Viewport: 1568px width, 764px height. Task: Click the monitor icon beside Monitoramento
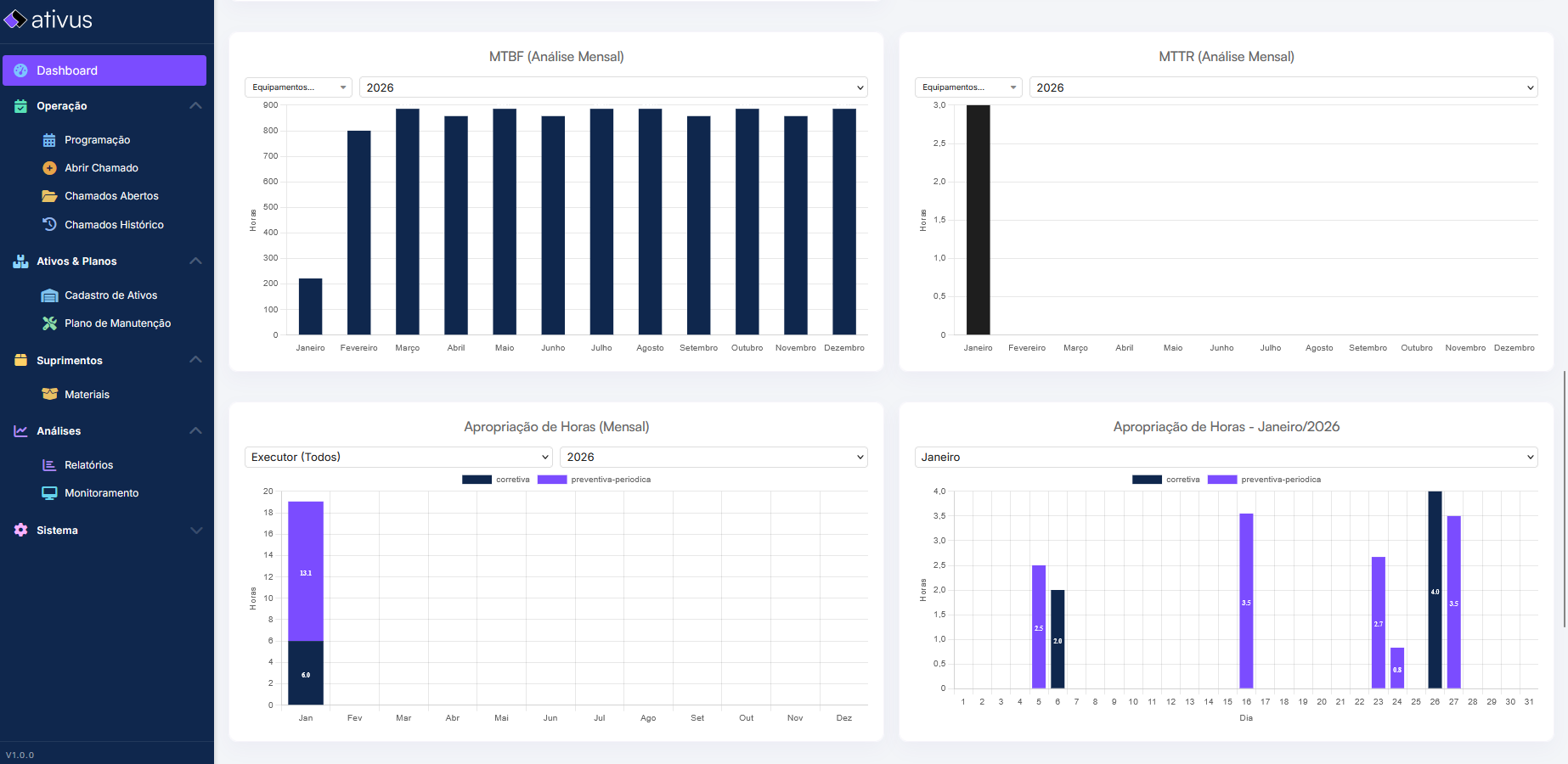49,493
